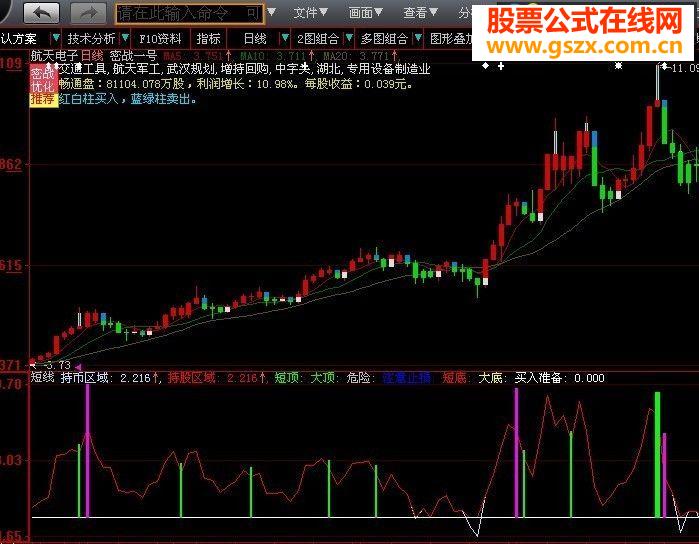
Task: Click the tallest candlestick near 11.09 peak
Action: click(657, 86)
